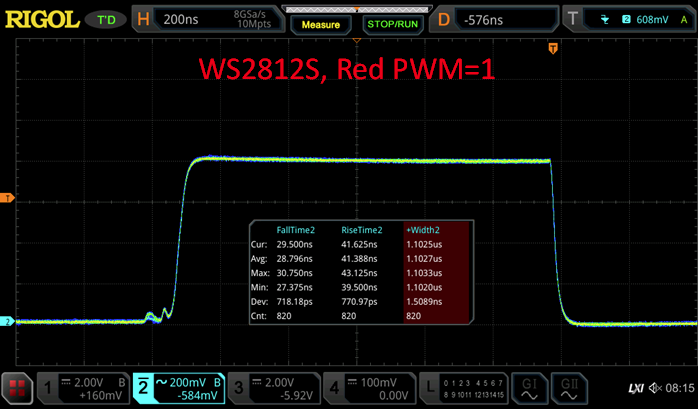Click the muted speaker sound icon
Screen dimensions: 698x409
[x=655, y=388]
